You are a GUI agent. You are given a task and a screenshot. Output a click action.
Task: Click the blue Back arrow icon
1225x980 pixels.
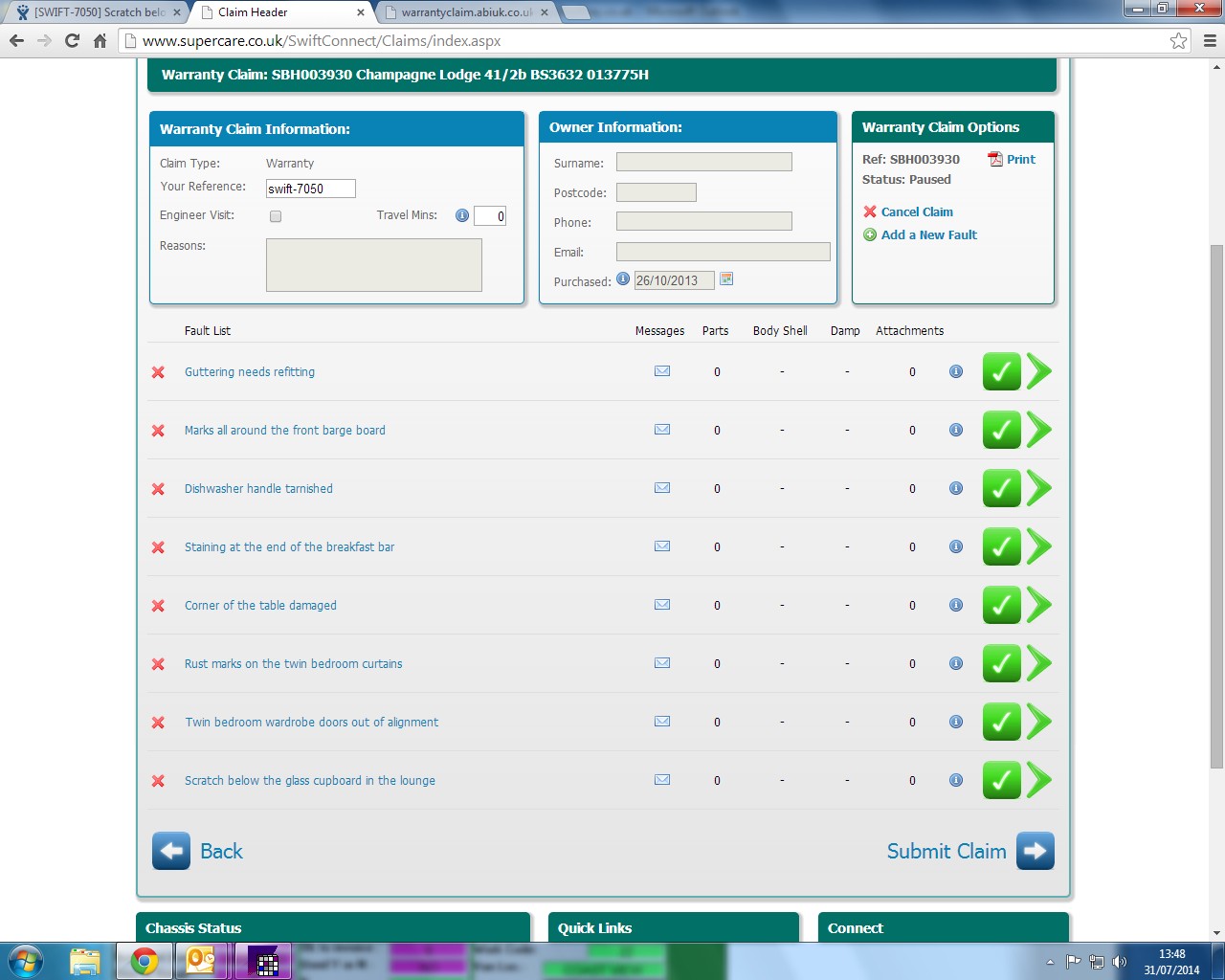tap(171, 851)
